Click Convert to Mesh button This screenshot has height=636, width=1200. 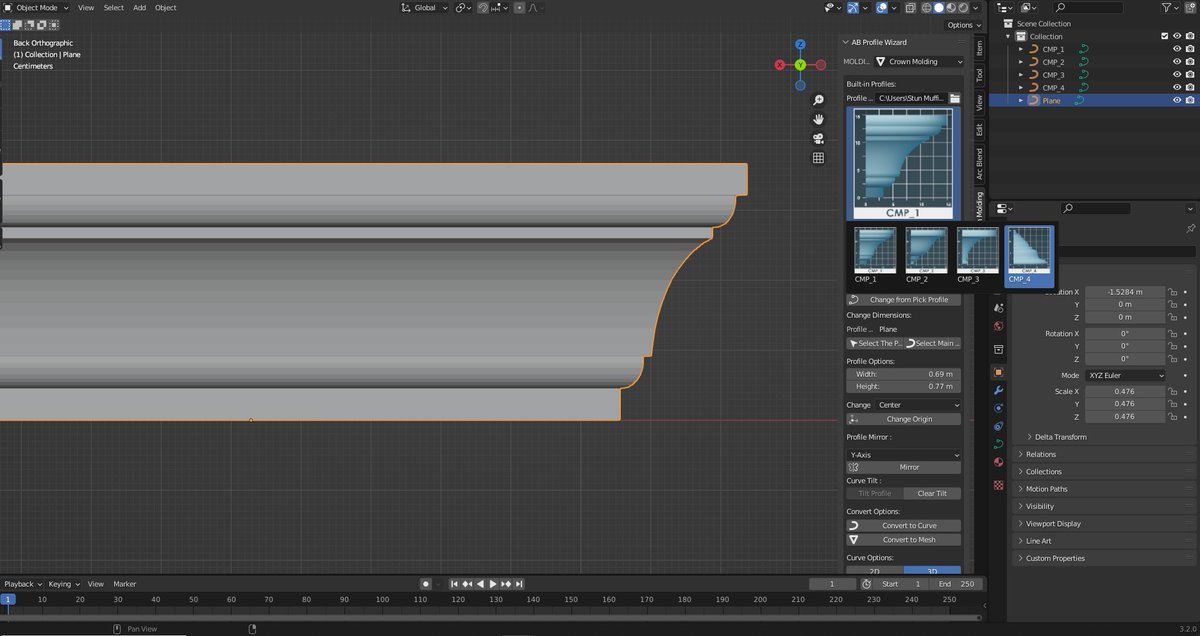[x=903, y=539]
